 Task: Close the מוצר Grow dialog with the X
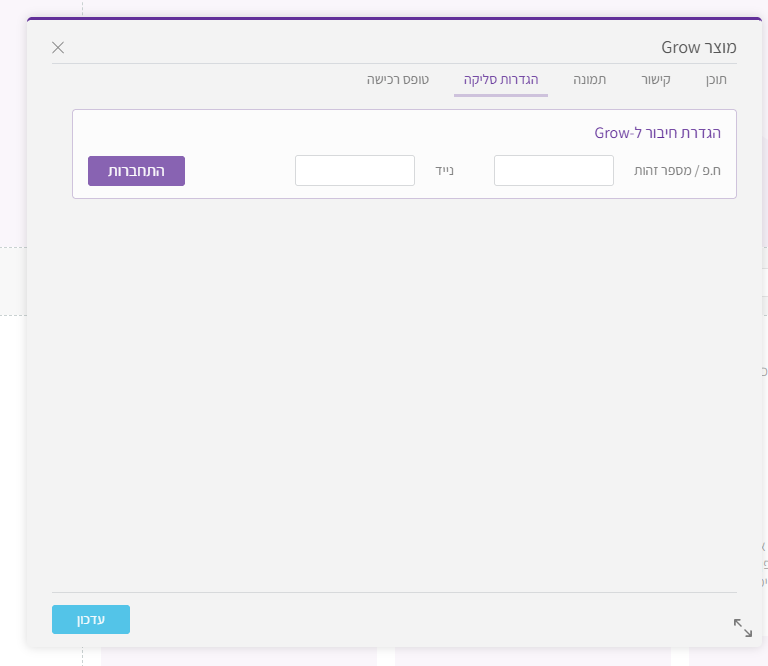pyautogui.click(x=58, y=48)
